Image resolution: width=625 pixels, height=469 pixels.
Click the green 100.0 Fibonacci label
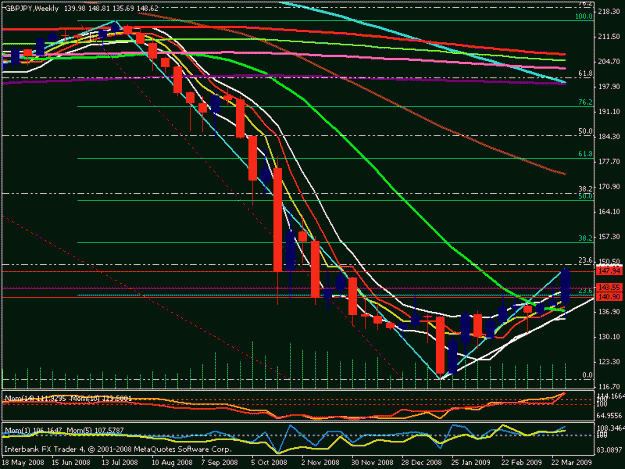(x=584, y=16)
